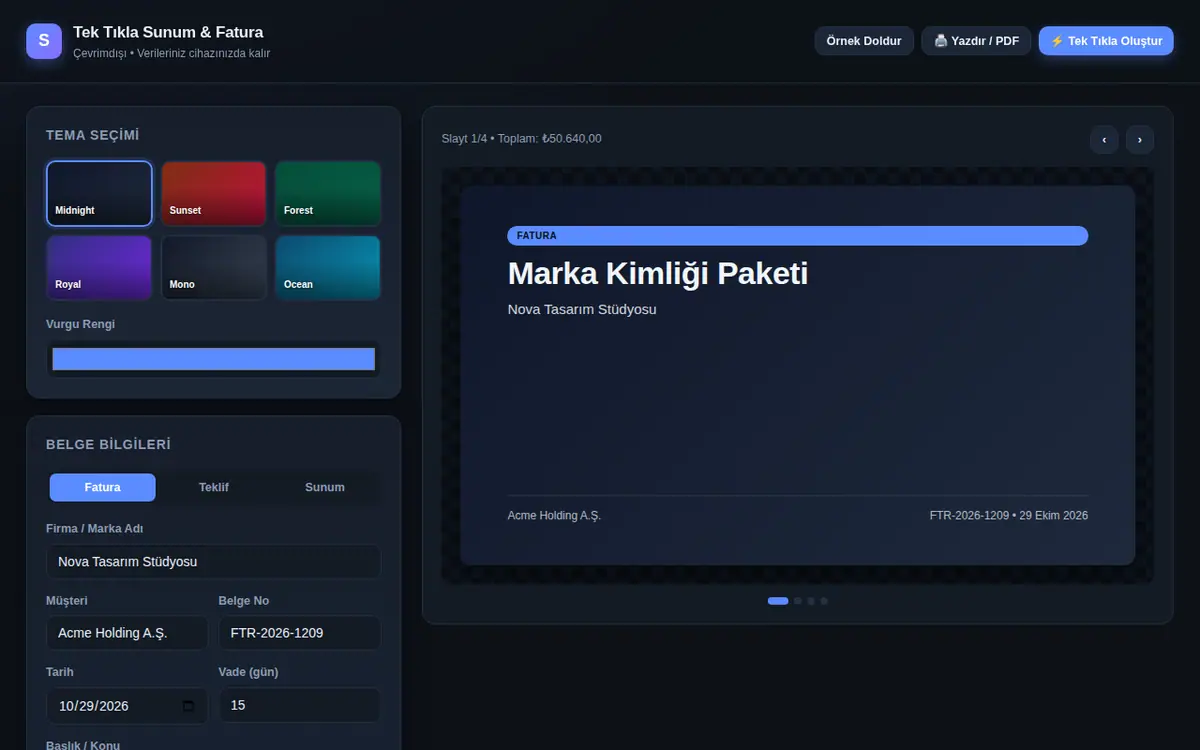
Task: Pick the Royal theme
Action: [99, 268]
